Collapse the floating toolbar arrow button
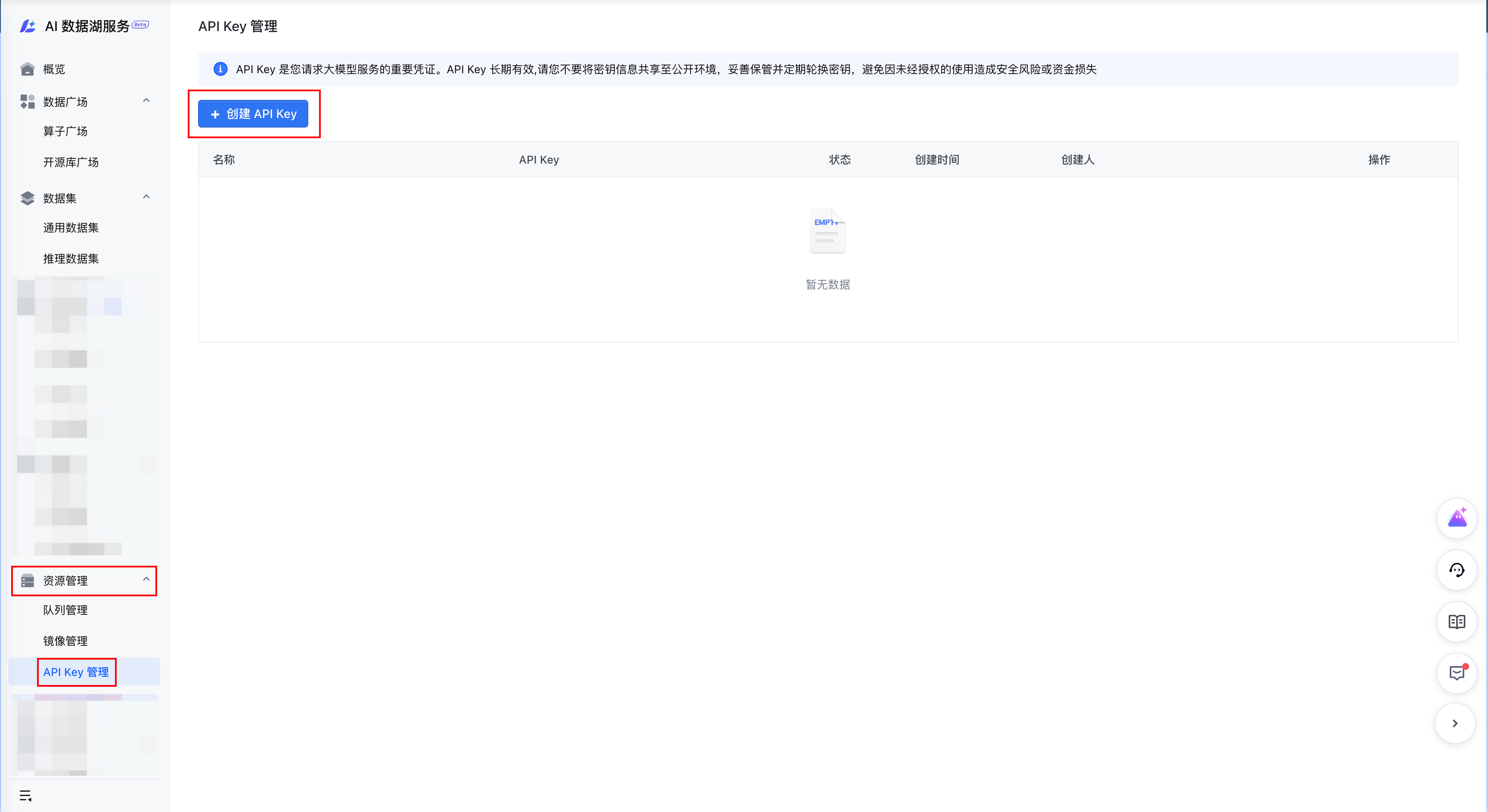 [1454, 723]
